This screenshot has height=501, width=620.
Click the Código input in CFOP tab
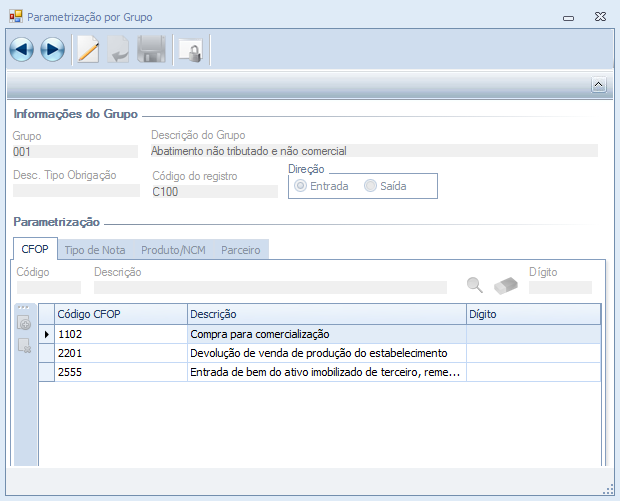pyautogui.click(x=49, y=287)
